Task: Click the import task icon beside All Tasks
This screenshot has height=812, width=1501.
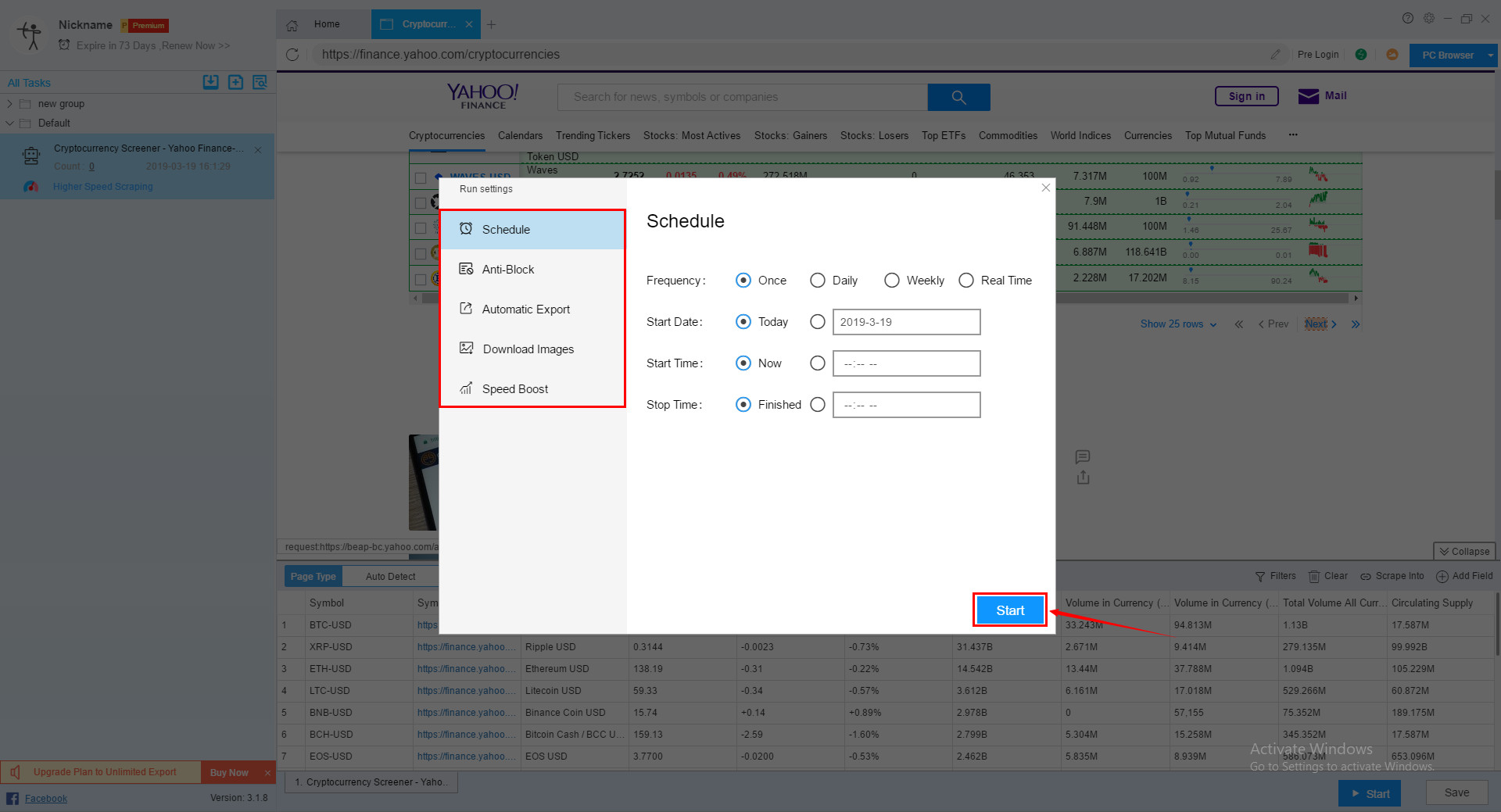Action: pyautogui.click(x=210, y=82)
